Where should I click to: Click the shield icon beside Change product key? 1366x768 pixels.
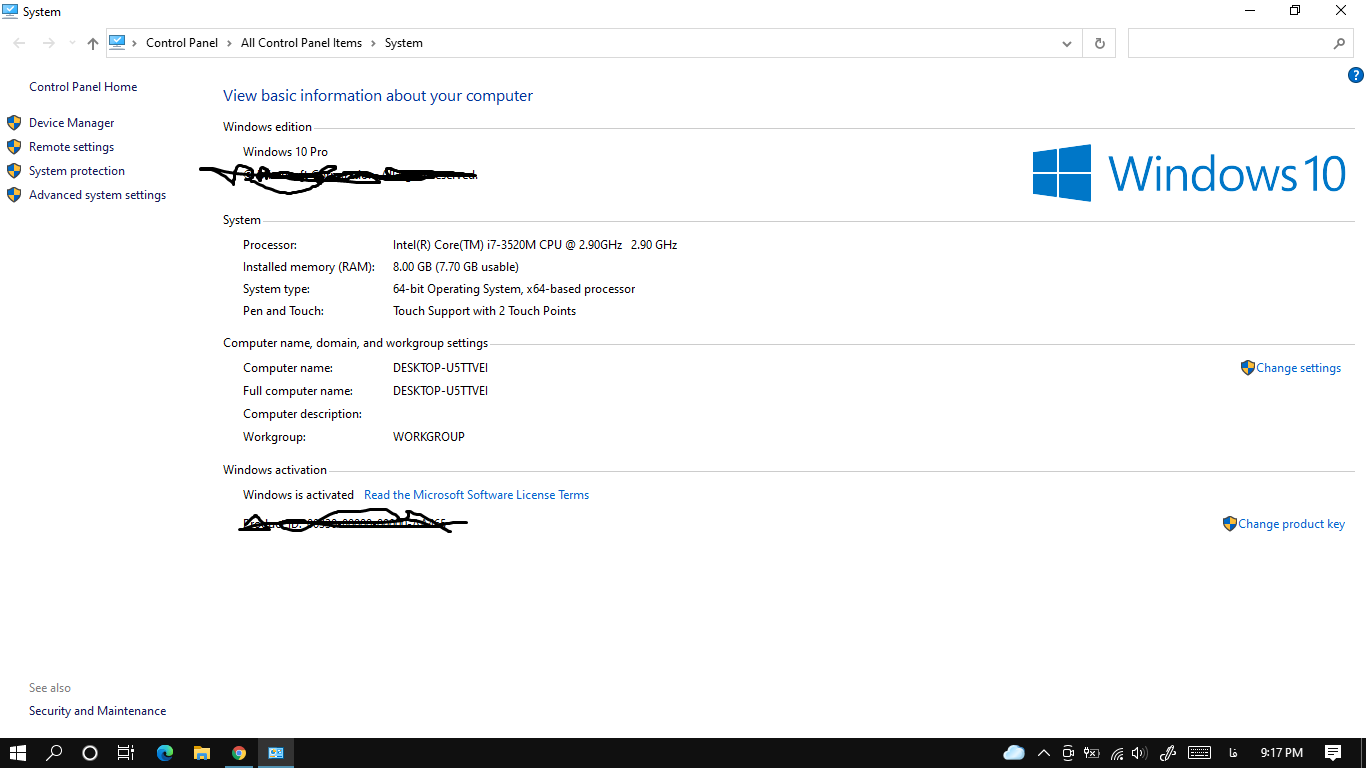pos(1229,524)
